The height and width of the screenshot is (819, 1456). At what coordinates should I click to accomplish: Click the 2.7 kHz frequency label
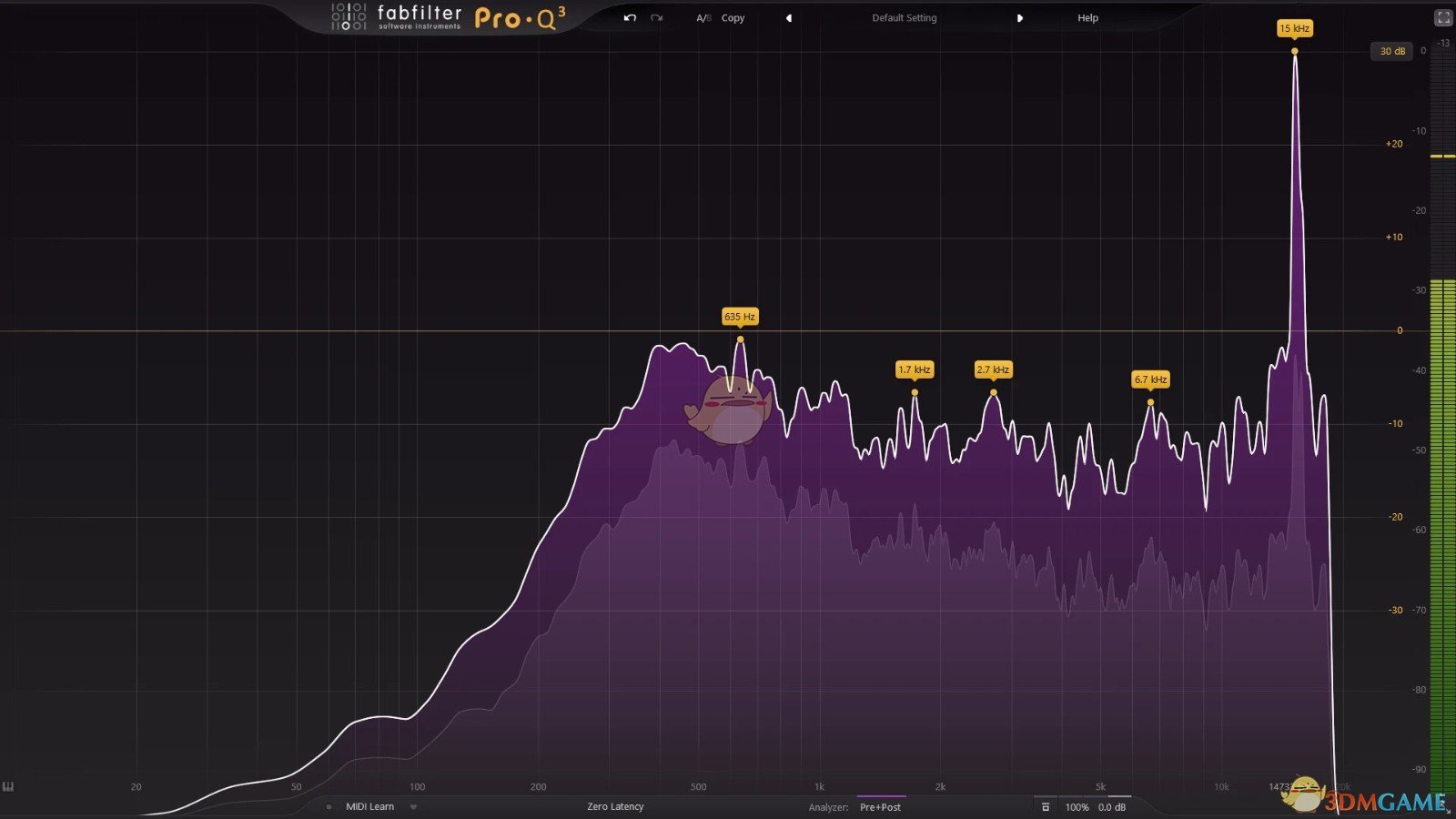click(x=993, y=369)
